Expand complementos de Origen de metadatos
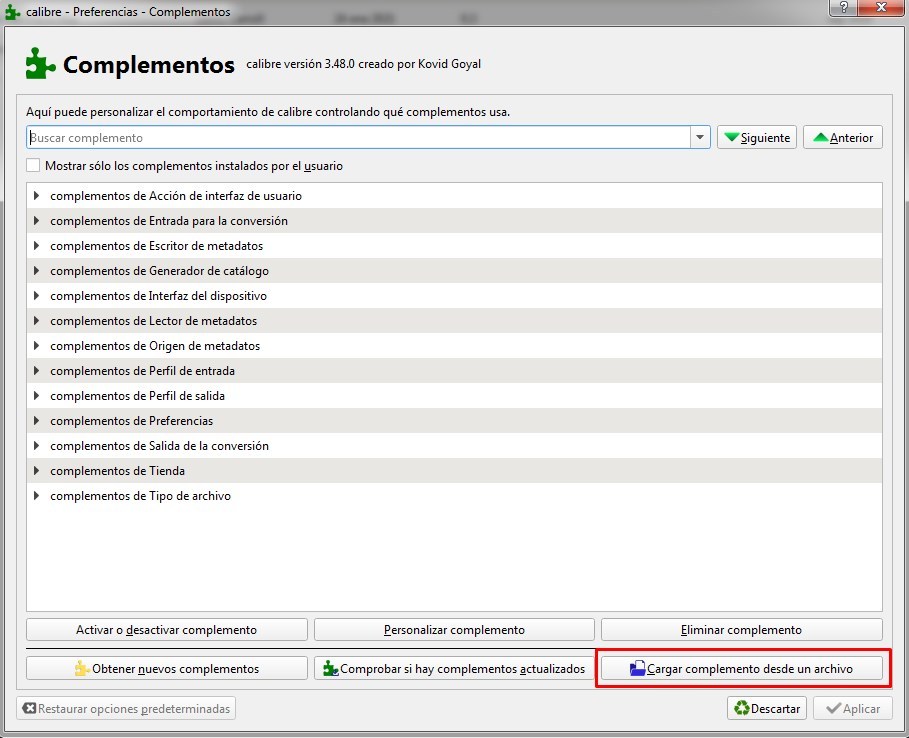This screenshot has height=738, width=909. (37, 346)
